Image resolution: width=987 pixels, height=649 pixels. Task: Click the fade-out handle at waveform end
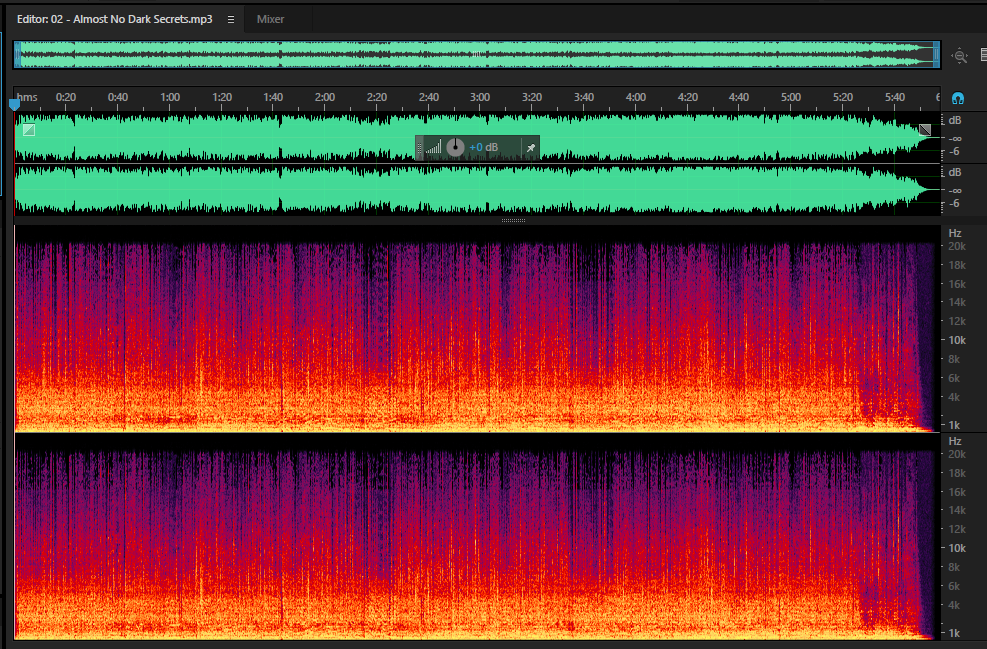(x=925, y=130)
